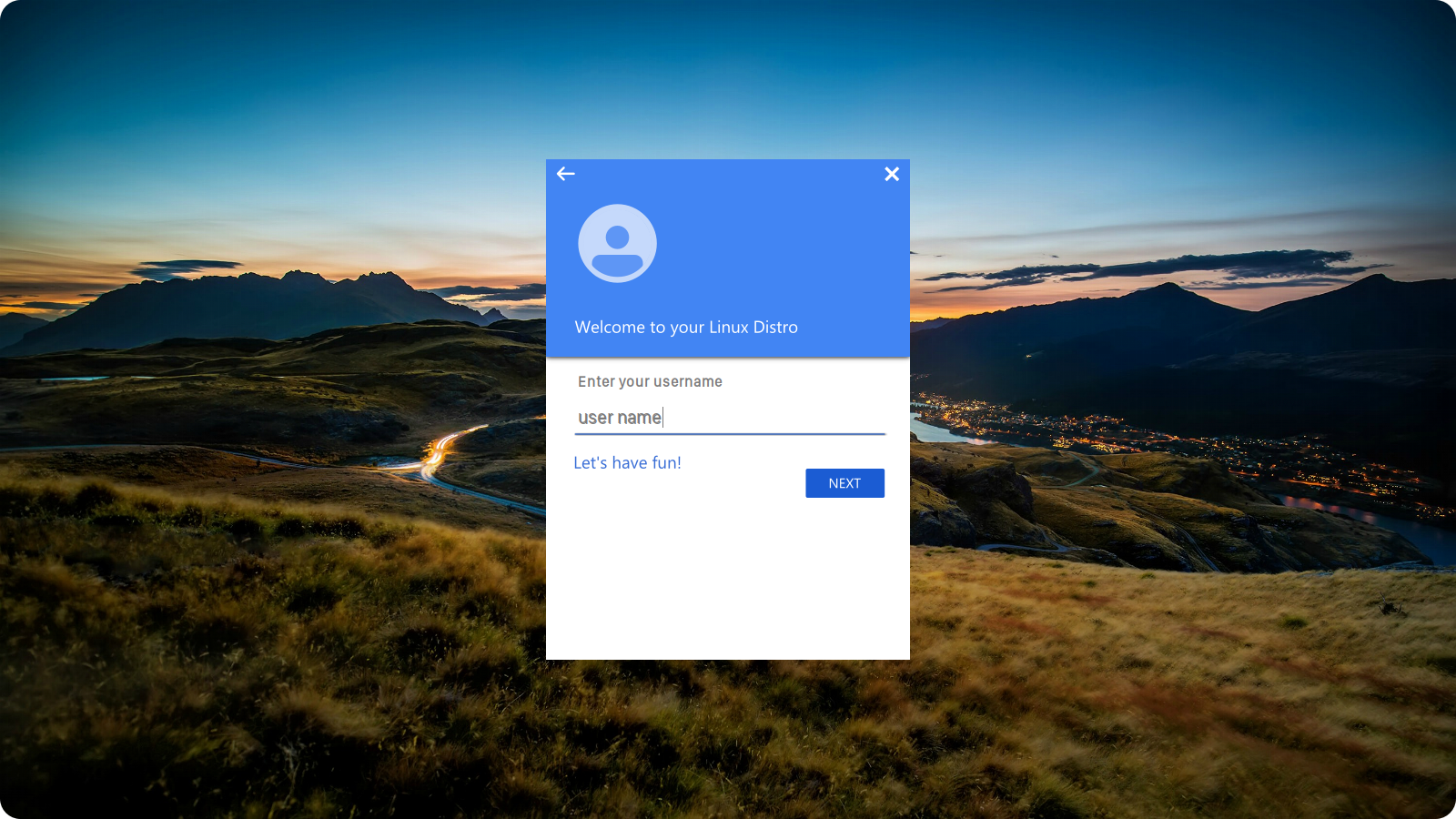This screenshot has height=819, width=1456.
Task: Click the "Let's have fun!" link
Action: pos(627,462)
